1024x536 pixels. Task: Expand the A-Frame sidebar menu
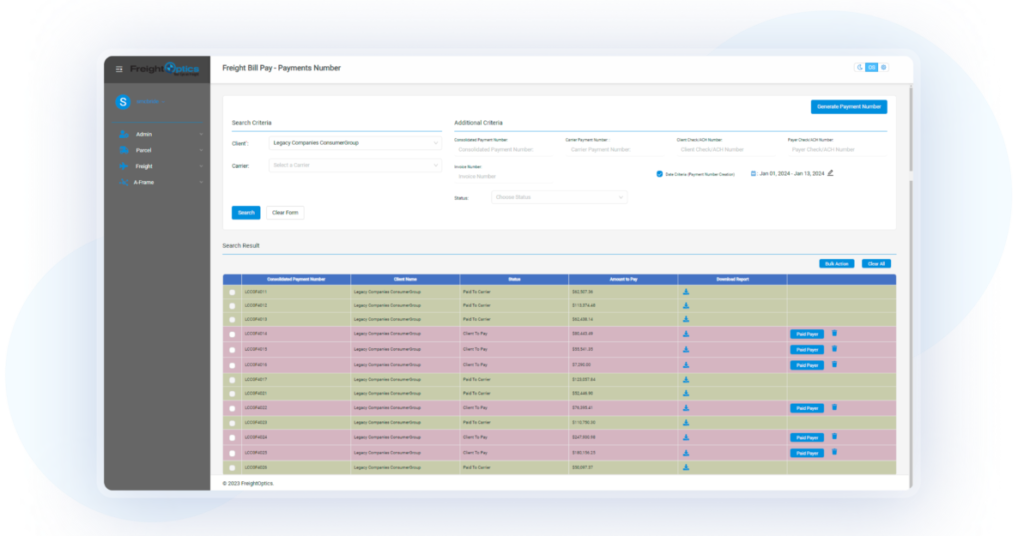click(160, 183)
